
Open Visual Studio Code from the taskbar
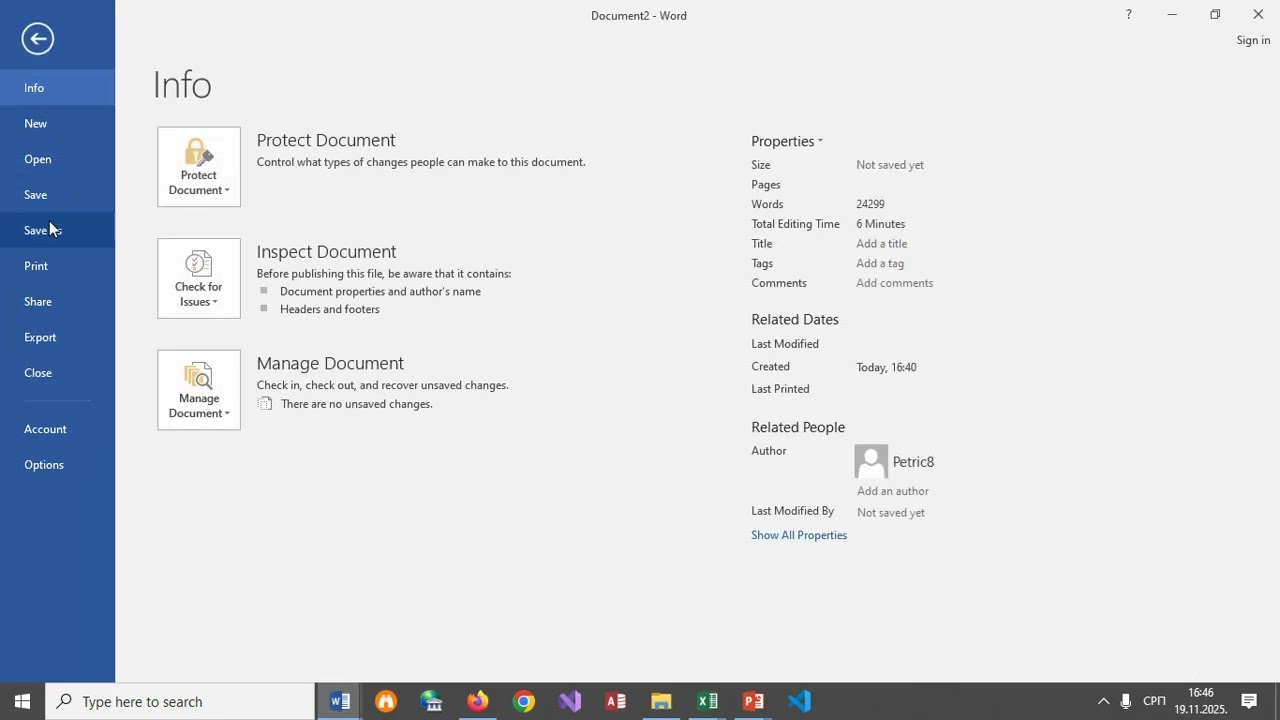pyautogui.click(x=800, y=701)
